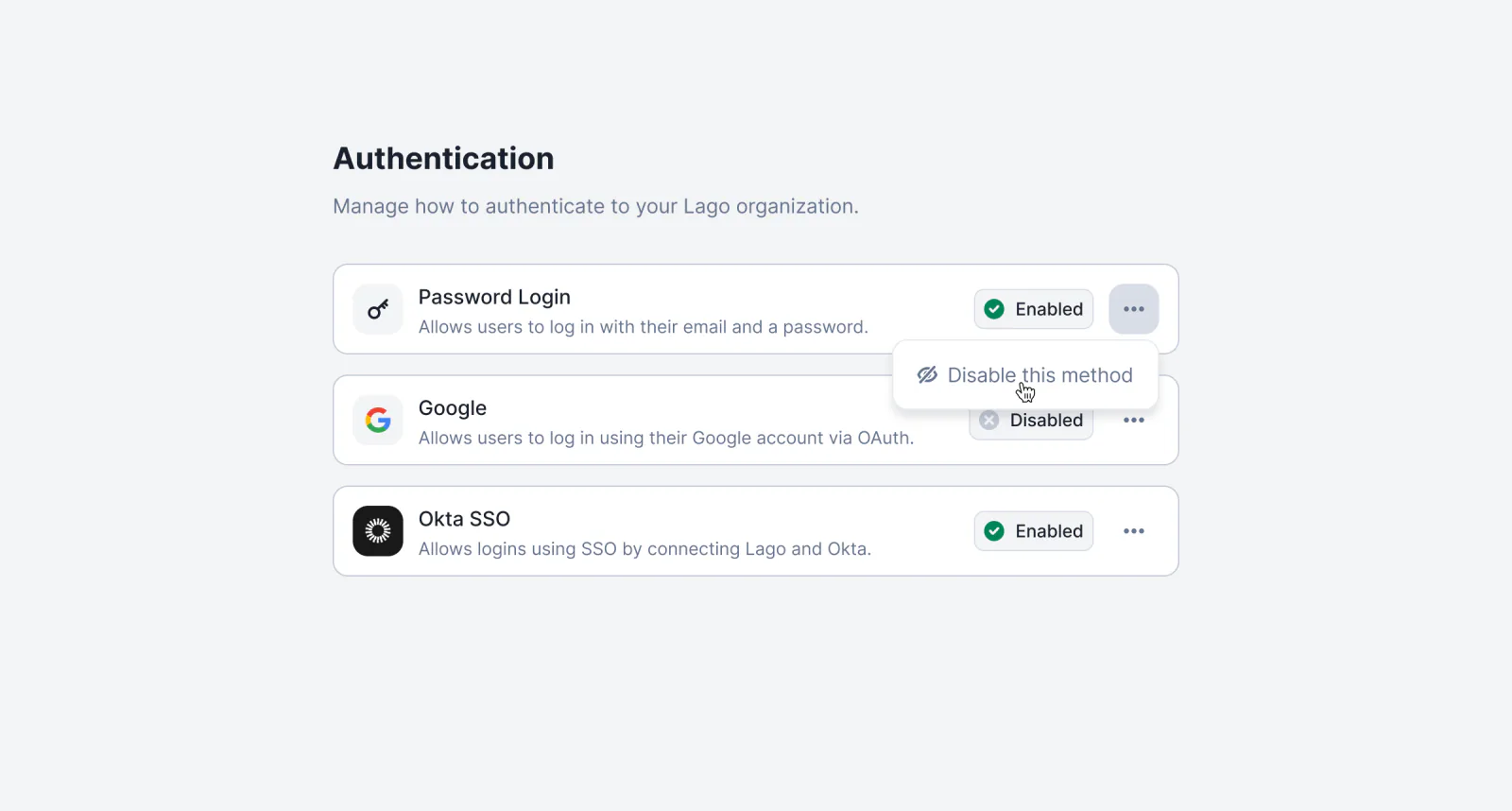
Task: Click the green checkmark on Password Login badge
Action: pos(994,309)
